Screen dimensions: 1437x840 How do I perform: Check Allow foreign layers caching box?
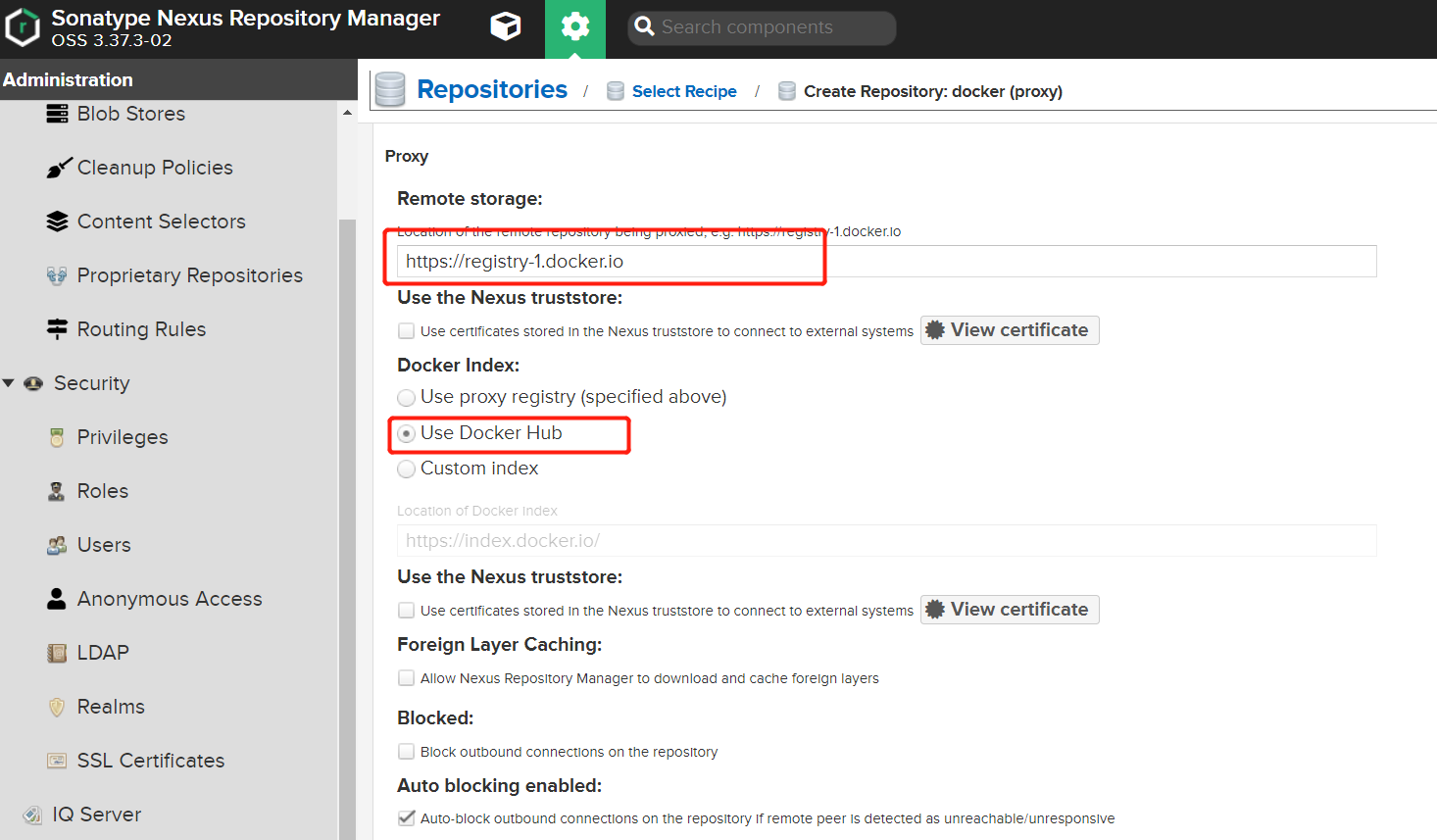pos(406,678)
